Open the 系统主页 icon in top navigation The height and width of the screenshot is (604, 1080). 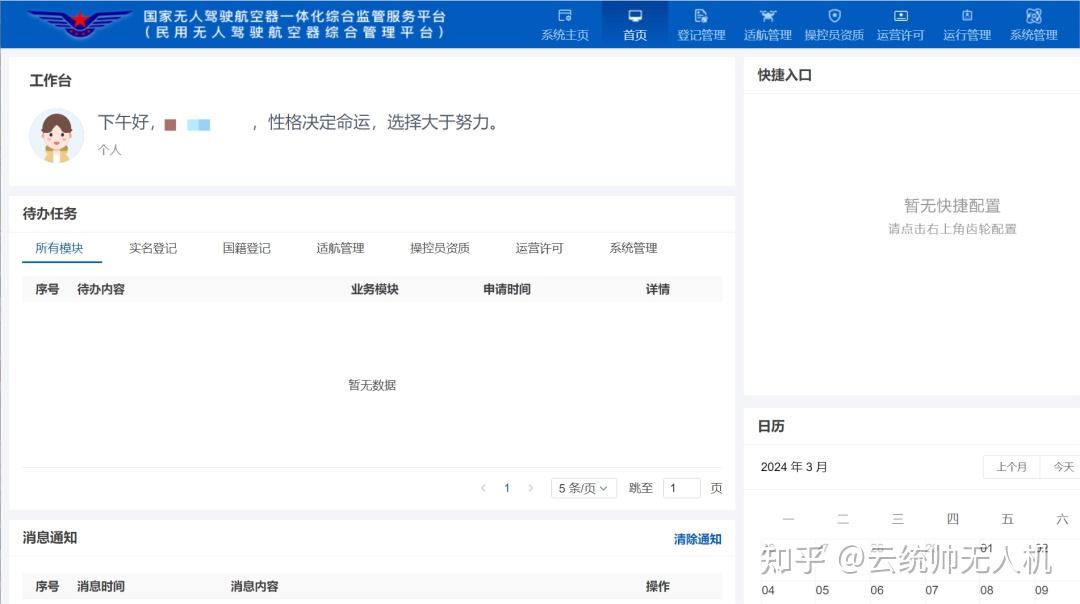(x=565, y=23)
